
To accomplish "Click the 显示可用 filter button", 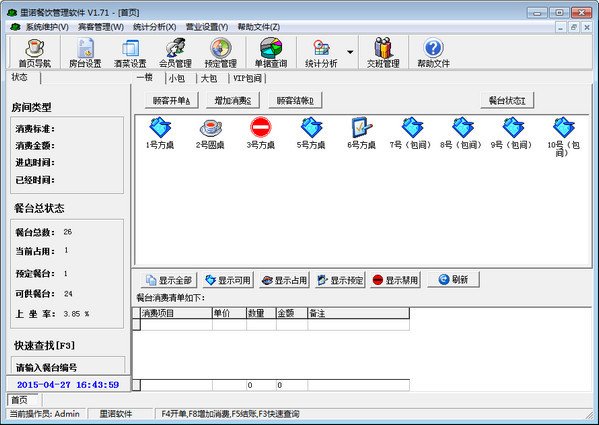I will [228, 280].
